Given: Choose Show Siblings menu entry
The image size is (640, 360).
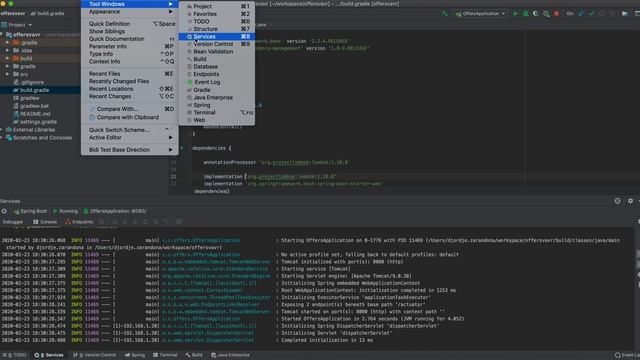Looking at the screenshot, I should (x=130, y=31).
